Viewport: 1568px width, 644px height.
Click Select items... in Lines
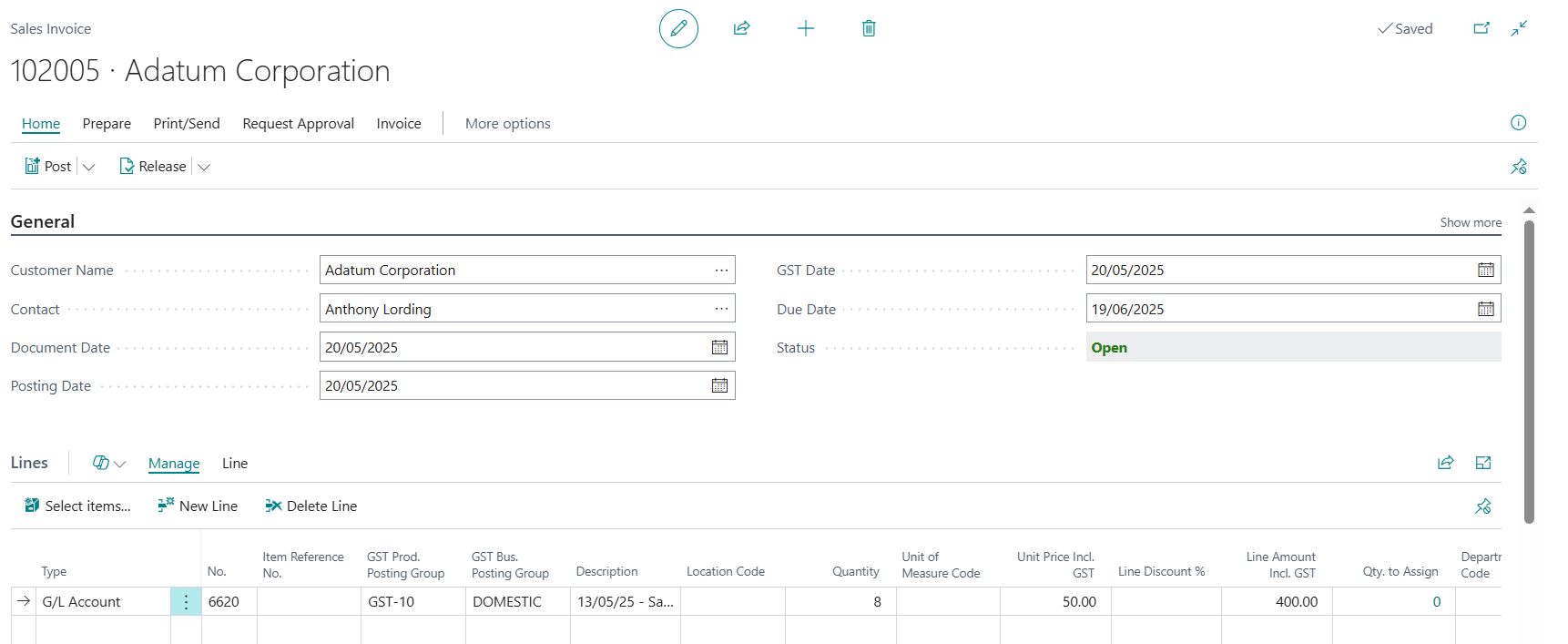tap(77, 506)
